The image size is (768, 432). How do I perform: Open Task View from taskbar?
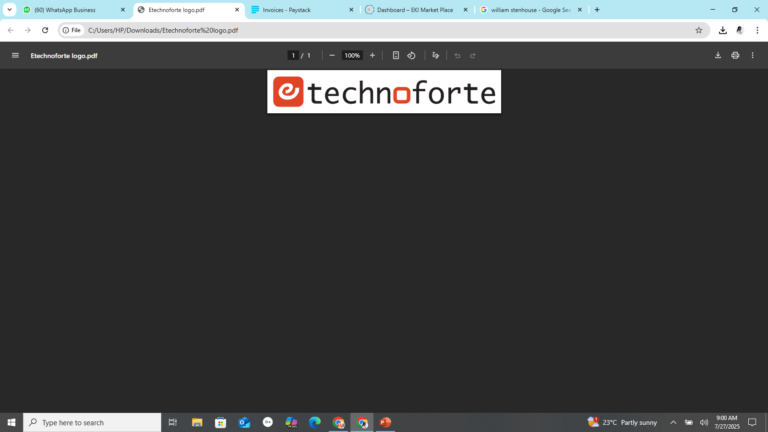coord(173,422)
